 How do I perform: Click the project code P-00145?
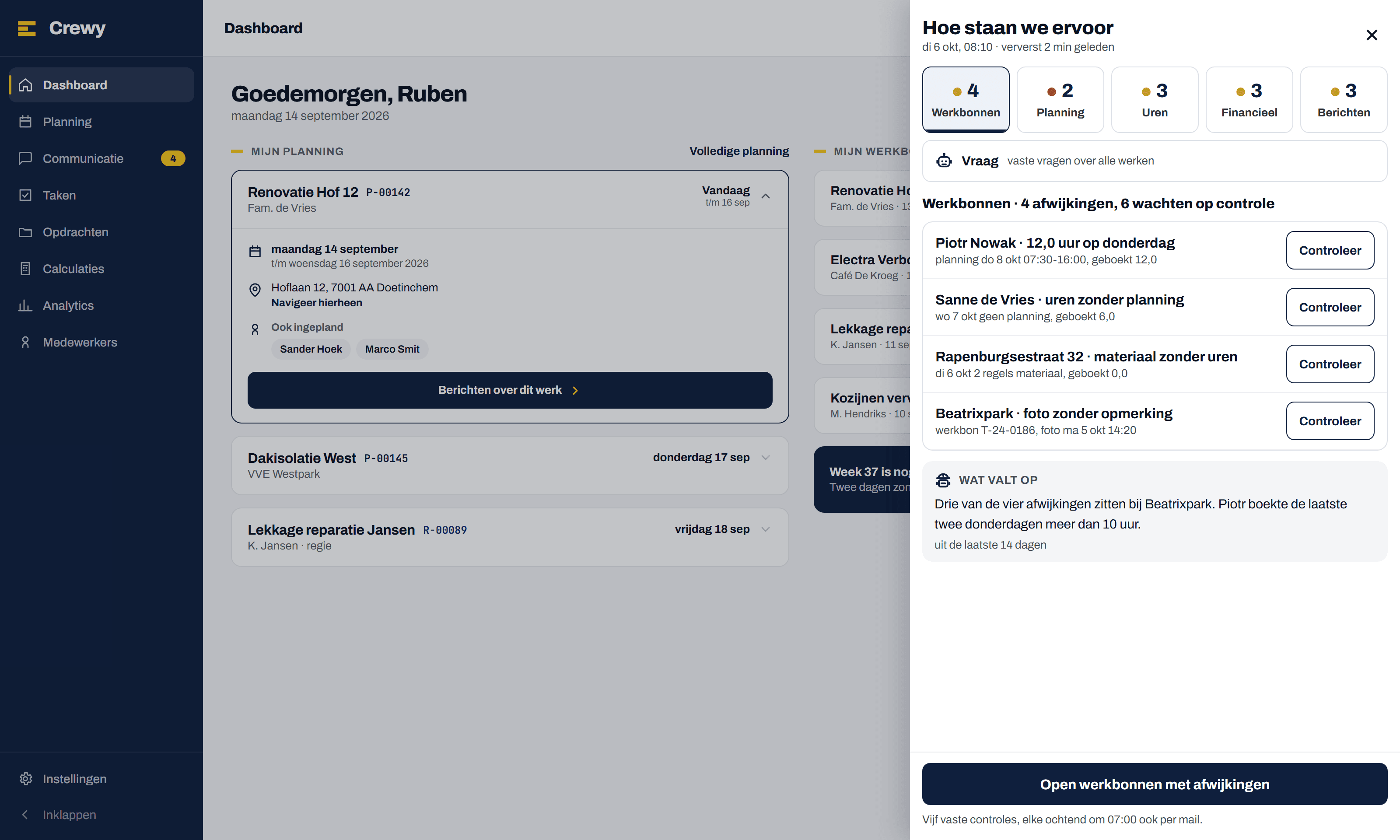click(386, 458)
